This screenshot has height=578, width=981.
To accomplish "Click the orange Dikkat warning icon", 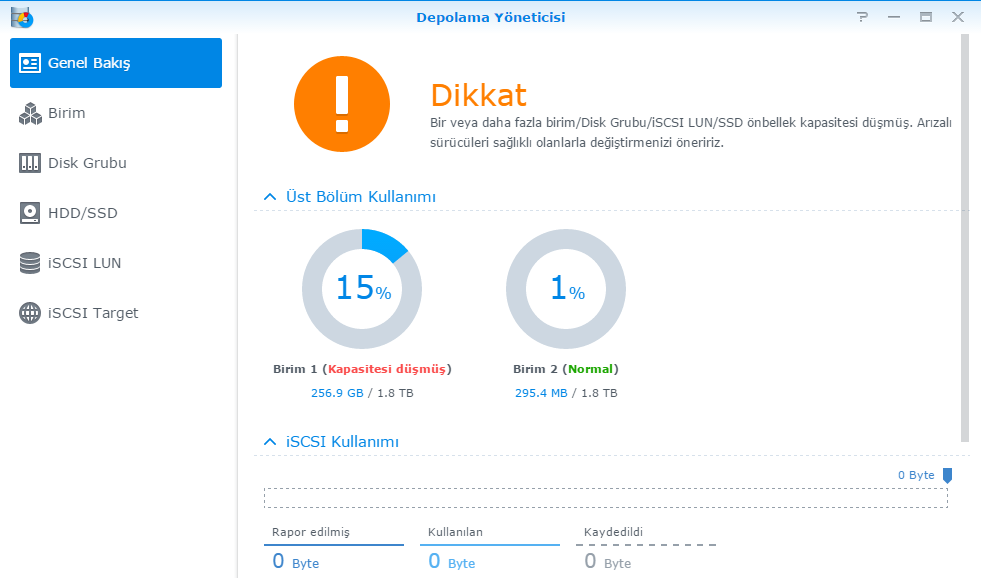I will 342,103.
